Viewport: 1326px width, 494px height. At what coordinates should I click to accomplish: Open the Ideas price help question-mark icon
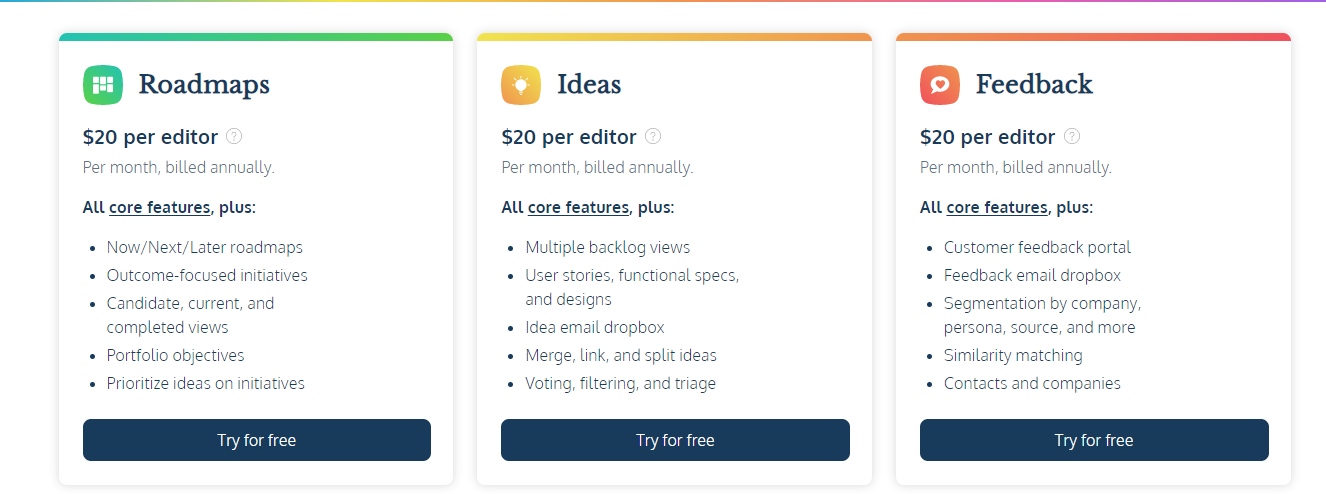click(653, 136)
